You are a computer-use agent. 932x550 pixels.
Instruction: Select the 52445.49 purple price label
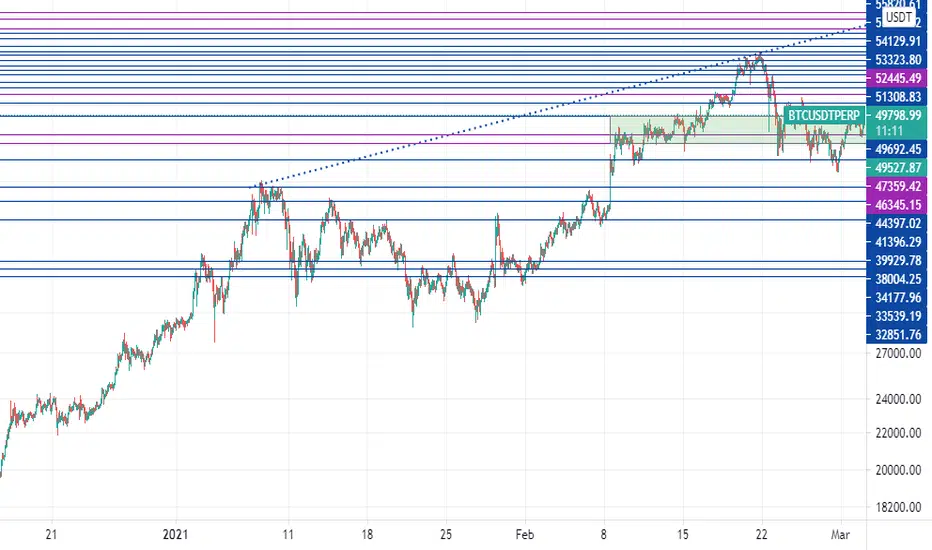898,78
